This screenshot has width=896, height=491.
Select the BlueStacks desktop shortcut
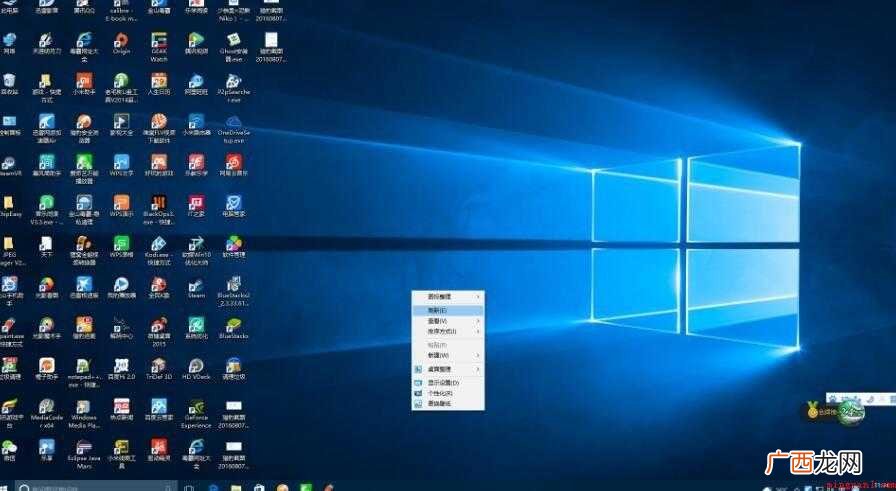click(x=233, y=329)
